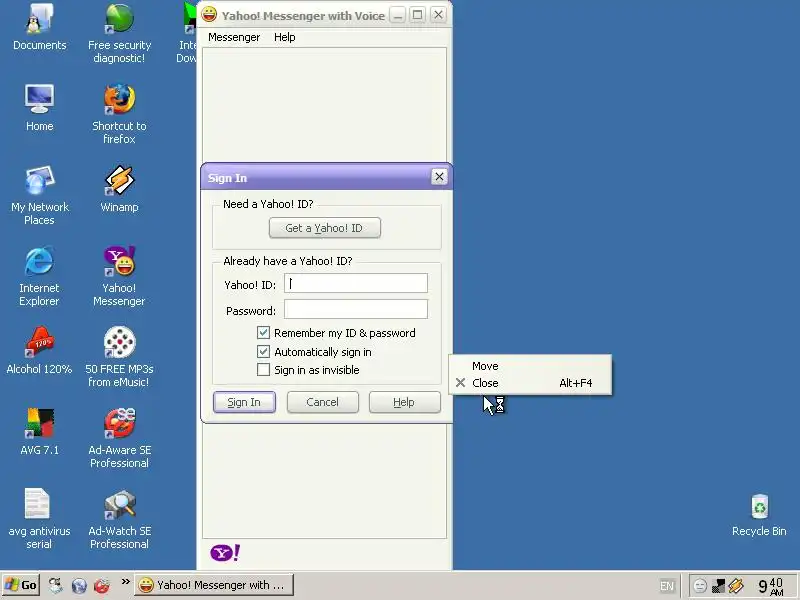The image size is (800, 600).
Task: Open Alcohol 120% desktop icon
Action: pos(39,351)
